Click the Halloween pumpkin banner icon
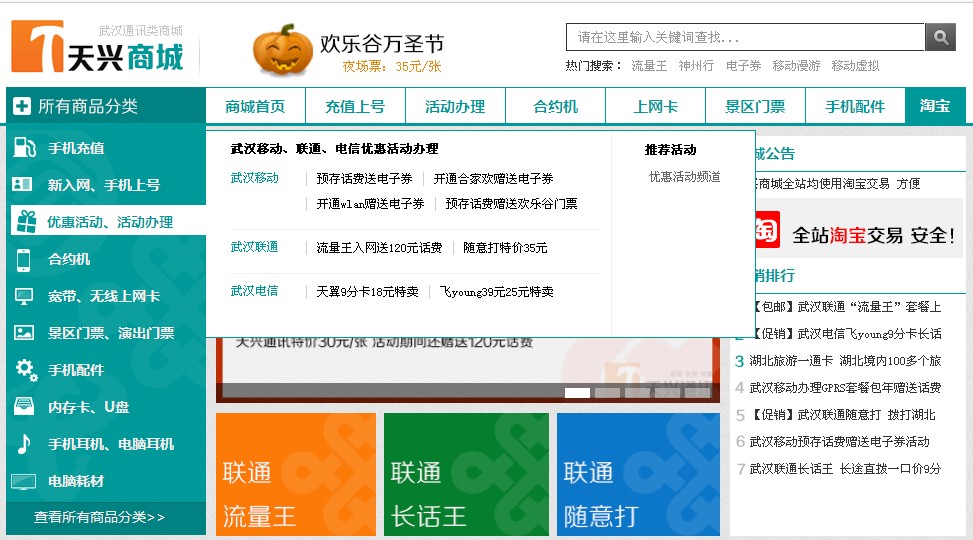The height and width of the screenshot is (540, 973). [x=283, y=50]
